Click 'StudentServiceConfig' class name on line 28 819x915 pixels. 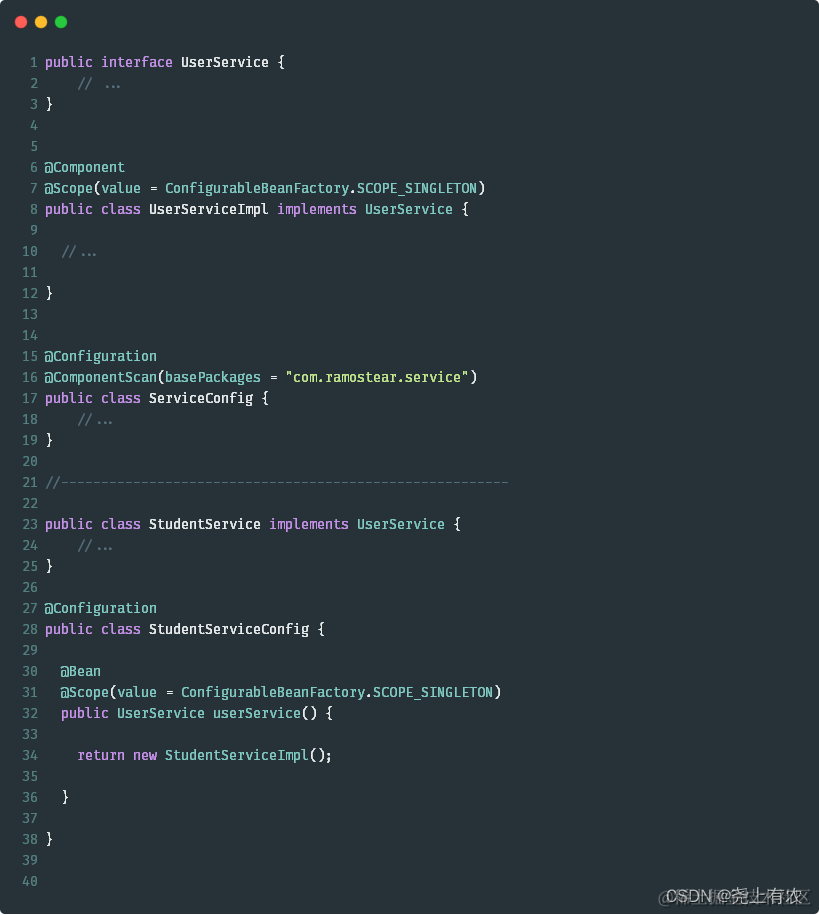(x=229, y=630)
